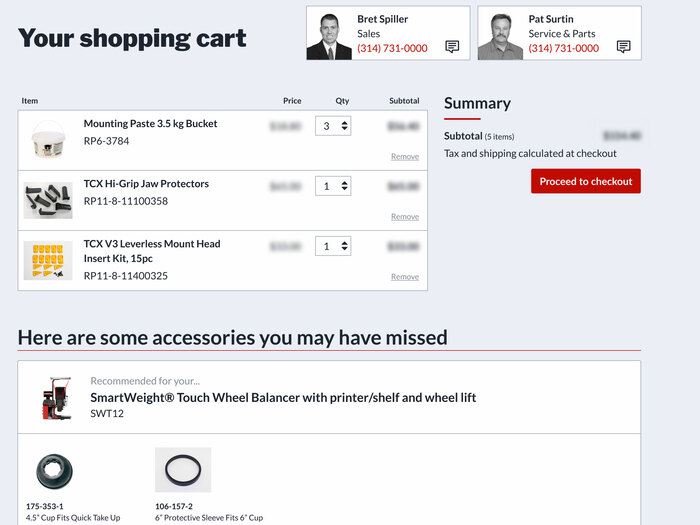Change quantity for Mounting Paste bucket
This screenshot has width=700, height=525.
(x=334, y=126)
